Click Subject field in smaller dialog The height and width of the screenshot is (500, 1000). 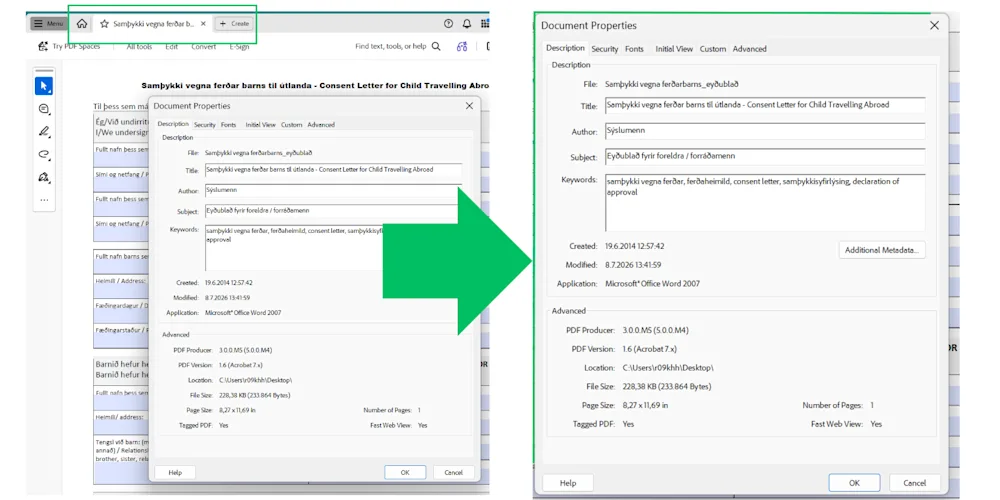pos(334,211)
